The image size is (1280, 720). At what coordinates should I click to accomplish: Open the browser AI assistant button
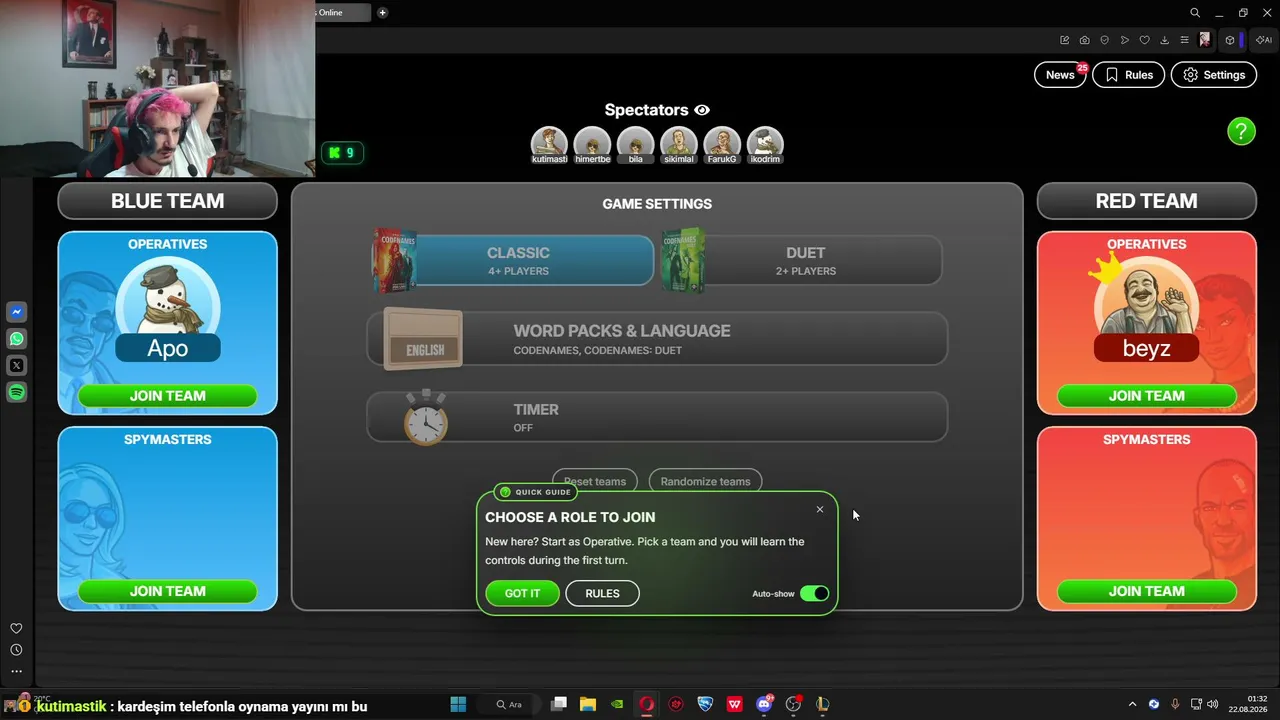click(x=1264, y=40)
